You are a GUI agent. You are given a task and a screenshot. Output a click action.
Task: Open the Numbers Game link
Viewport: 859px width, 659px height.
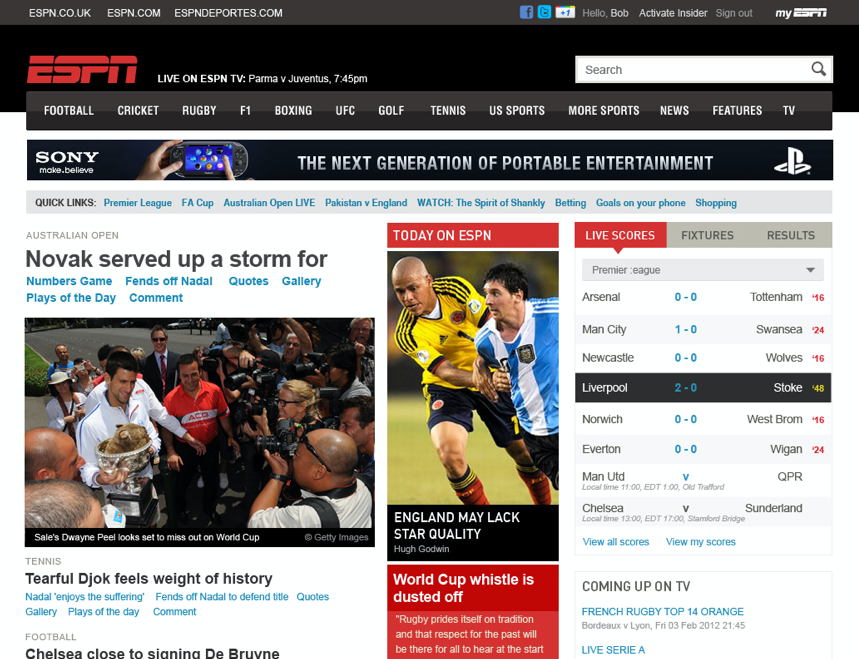coord(69,281)
